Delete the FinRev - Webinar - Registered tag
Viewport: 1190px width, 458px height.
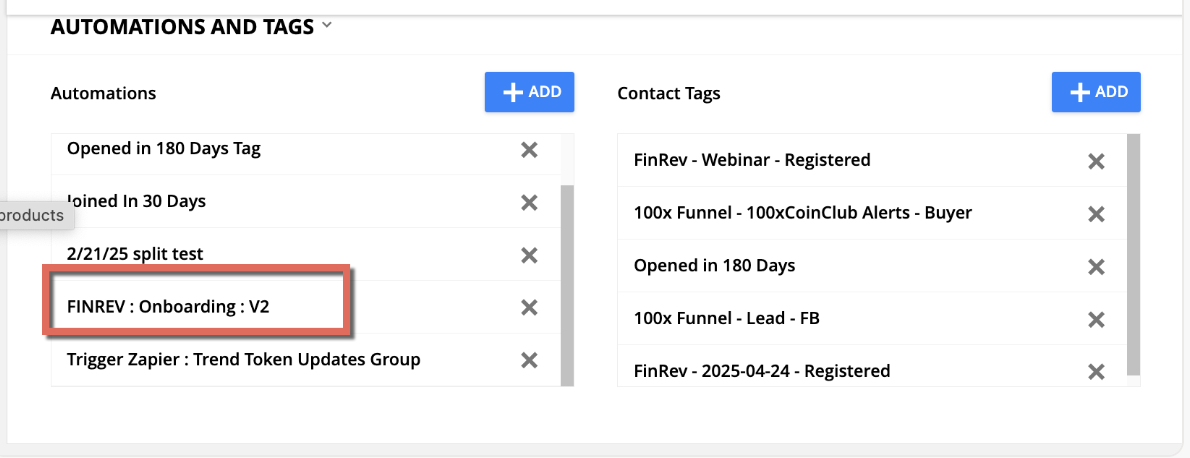tap(1096, 161)
